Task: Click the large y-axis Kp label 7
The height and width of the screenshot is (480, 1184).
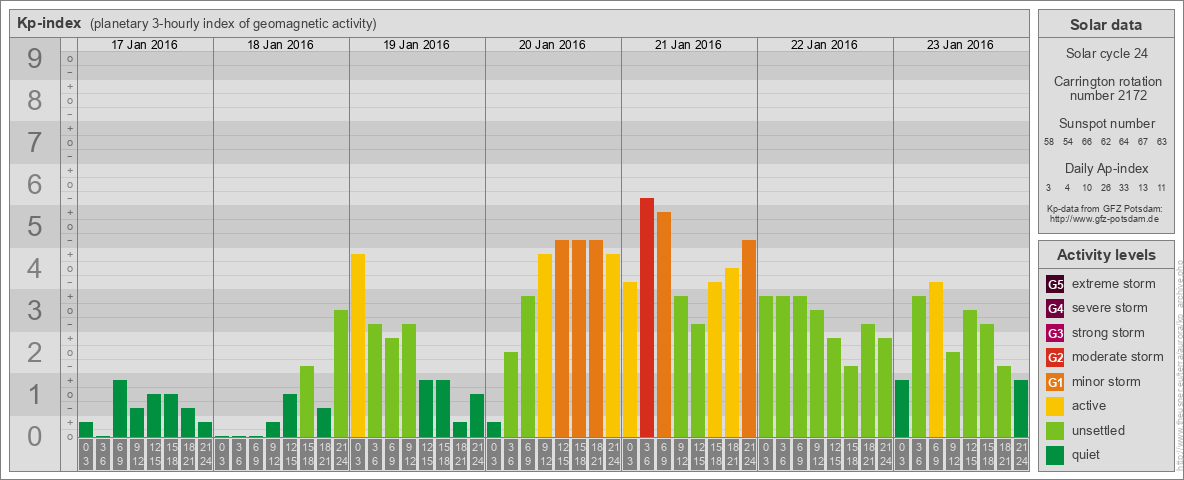Action: click(35, 143)
